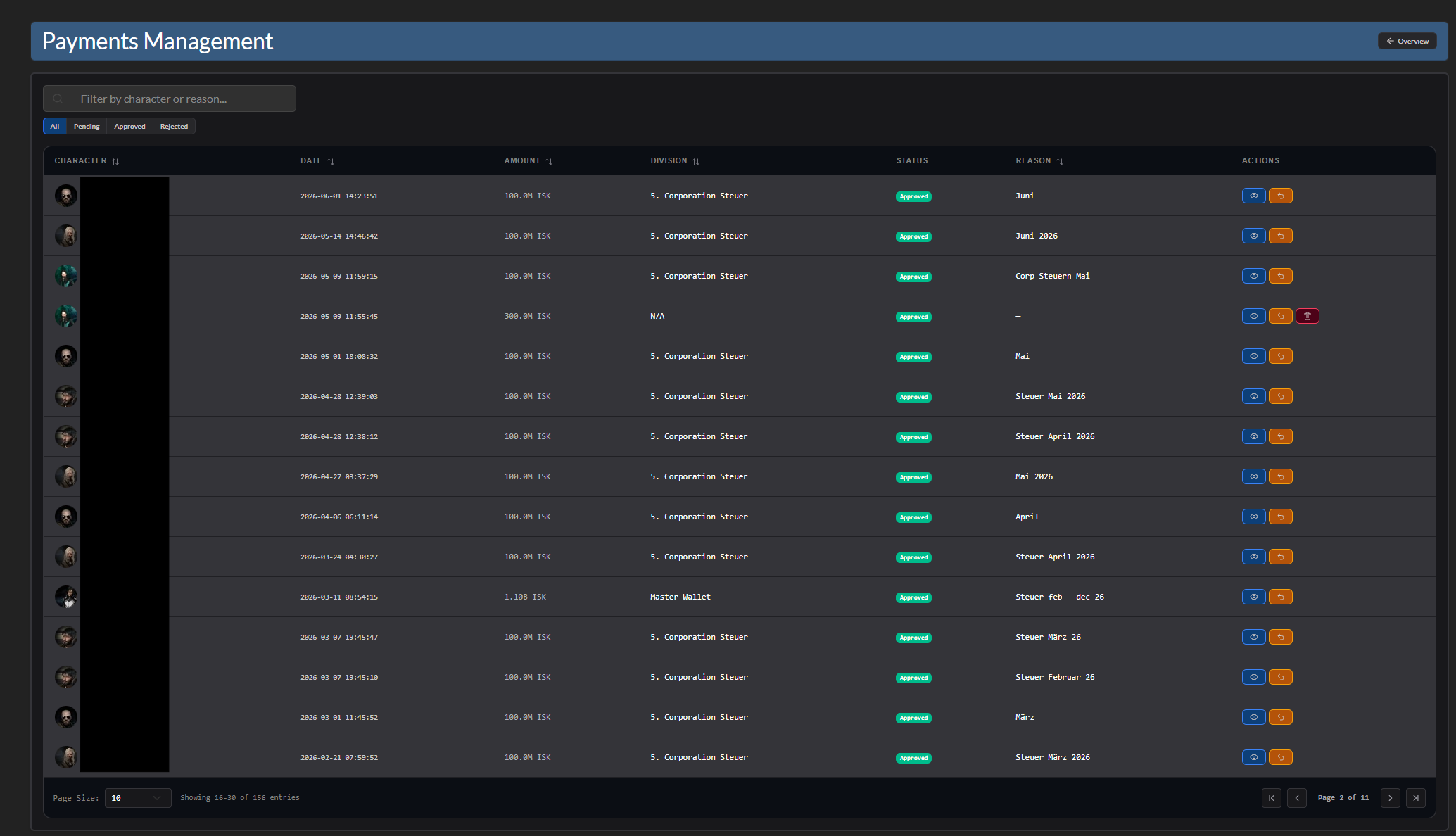
Task: Open the avatar in the Juni row
Action: click(x=66, y=196)
